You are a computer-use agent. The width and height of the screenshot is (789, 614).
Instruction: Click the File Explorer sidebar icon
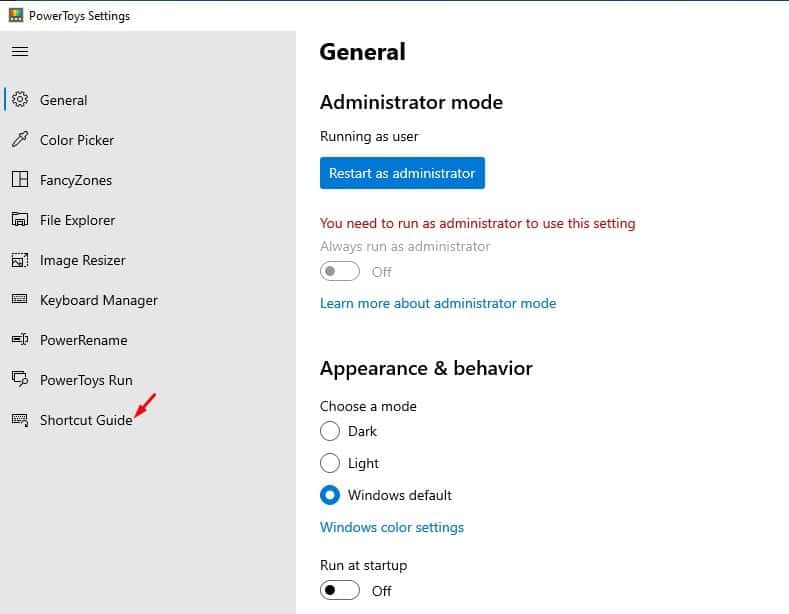click(x=20, y=219)
